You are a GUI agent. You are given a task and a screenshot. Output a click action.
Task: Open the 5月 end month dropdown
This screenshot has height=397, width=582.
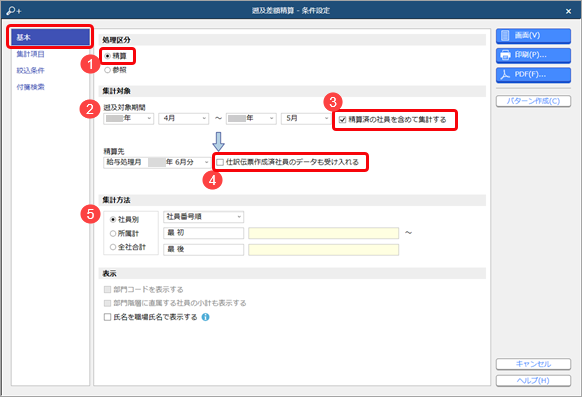(x=306, y=118)
